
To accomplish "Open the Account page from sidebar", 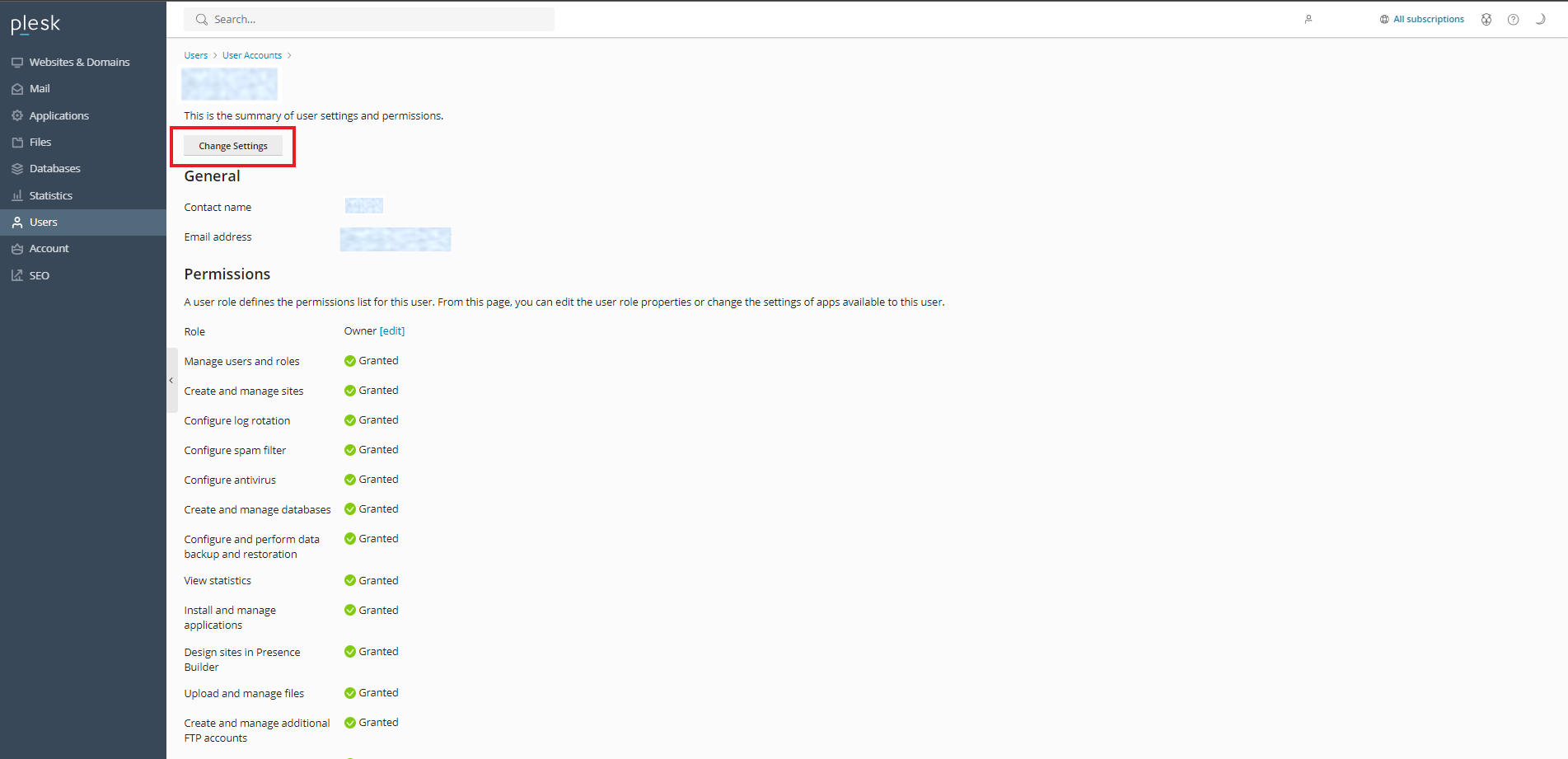I will coord(49,248).
